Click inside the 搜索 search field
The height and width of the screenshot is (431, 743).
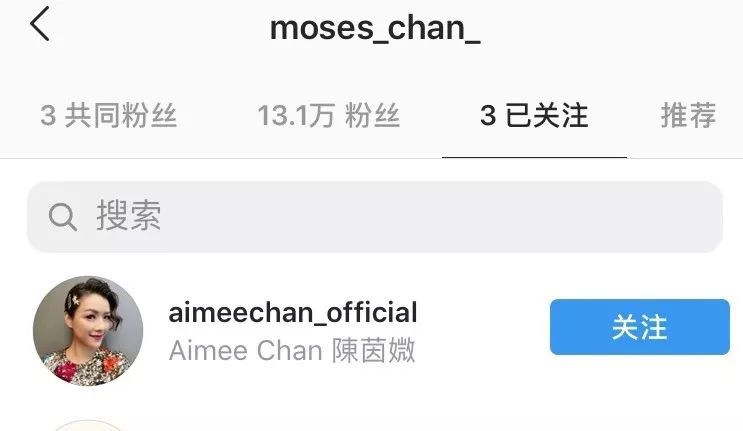click(x=375, y=217)
